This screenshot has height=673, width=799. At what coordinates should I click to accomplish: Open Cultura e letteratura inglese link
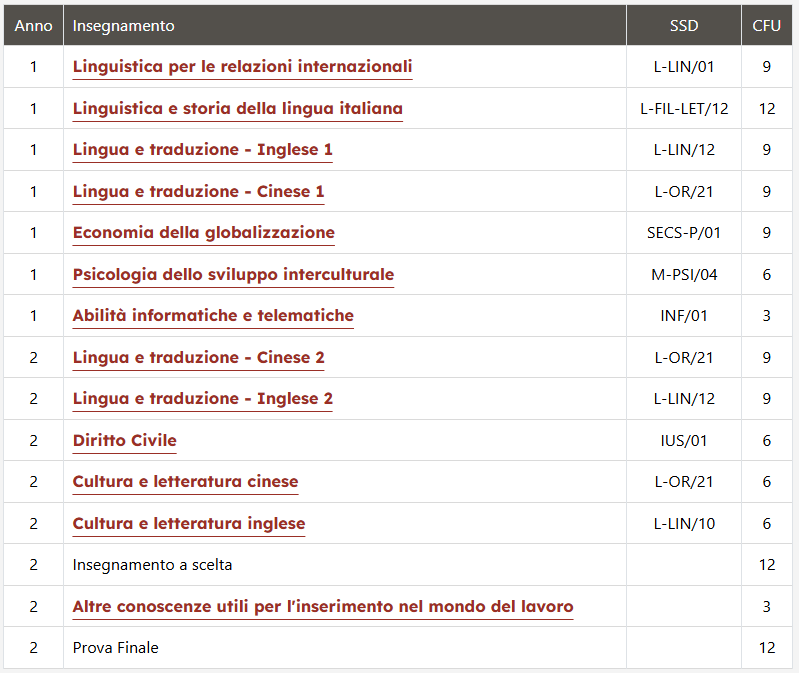(189, 524)
